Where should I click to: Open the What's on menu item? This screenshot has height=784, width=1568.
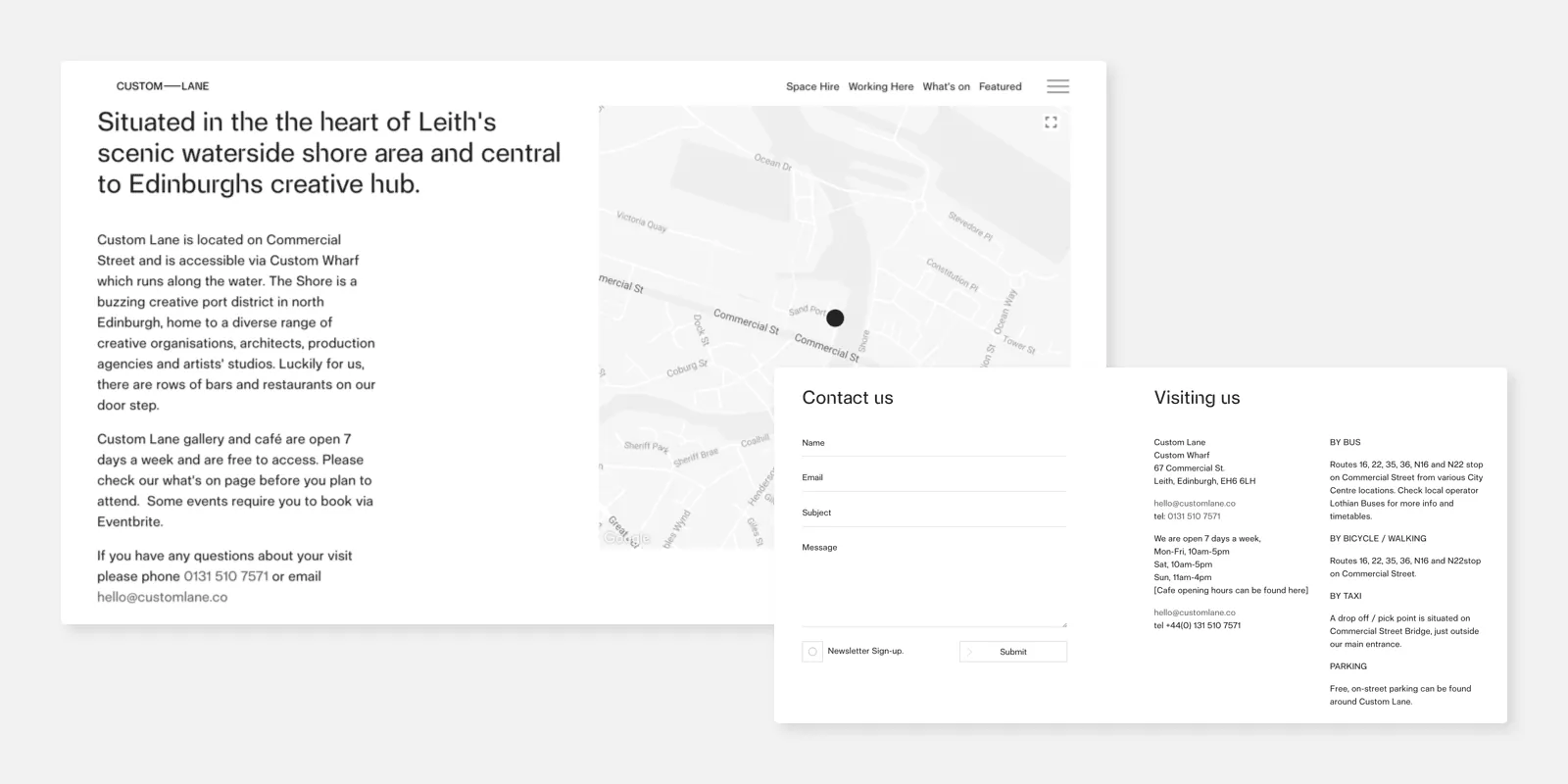click(946, 86)
